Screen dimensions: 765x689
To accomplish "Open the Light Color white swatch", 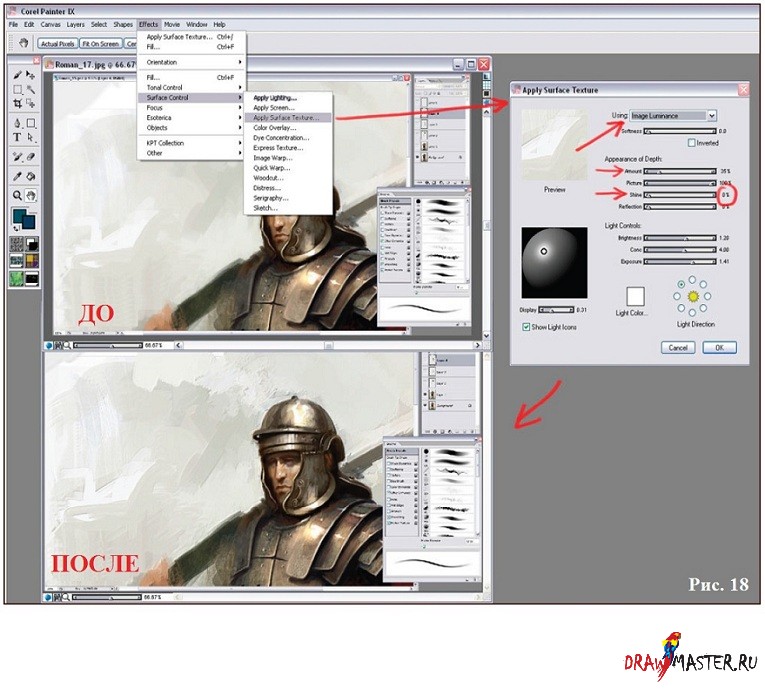I will (635, 296).
